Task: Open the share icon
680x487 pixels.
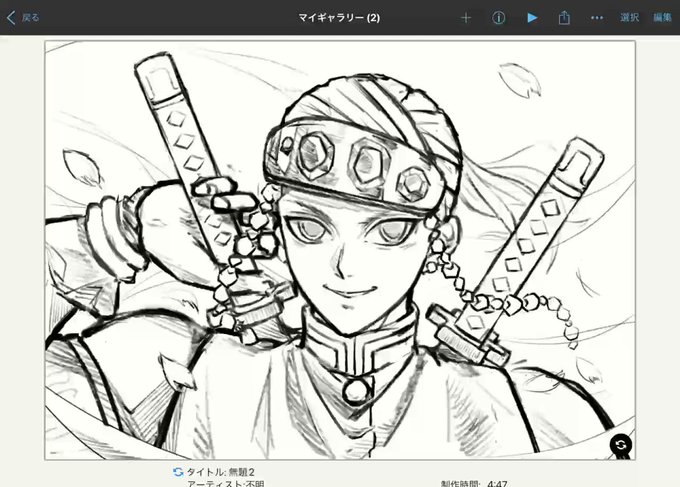Action: click(564, 17)
